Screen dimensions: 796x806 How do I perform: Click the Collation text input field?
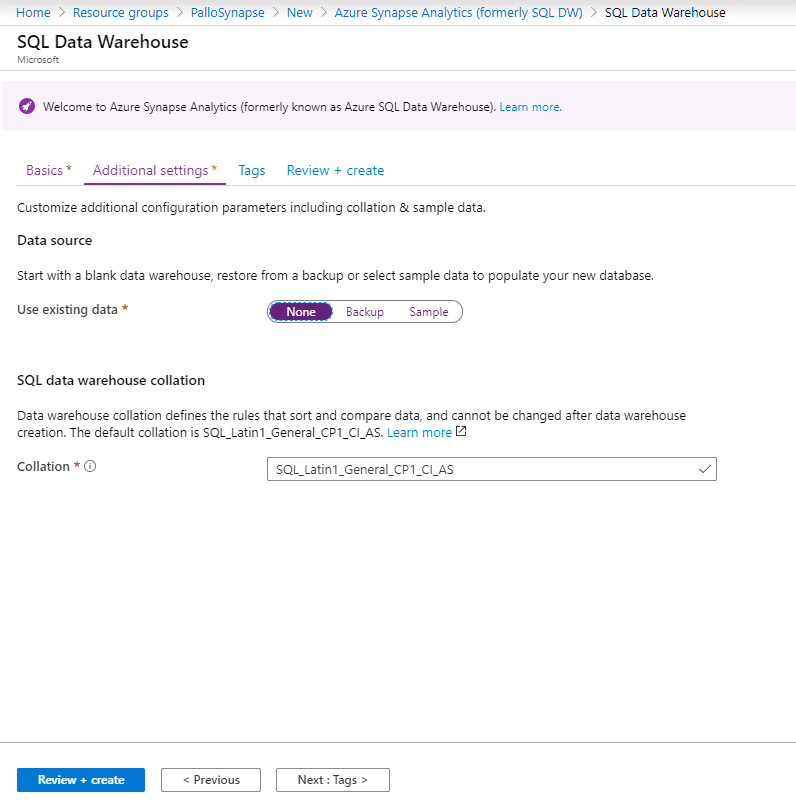492,469
